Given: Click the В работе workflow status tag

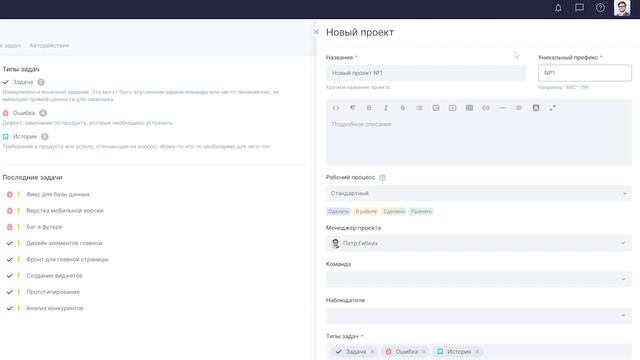Looking at the screenshot, I should coord(366,211).
